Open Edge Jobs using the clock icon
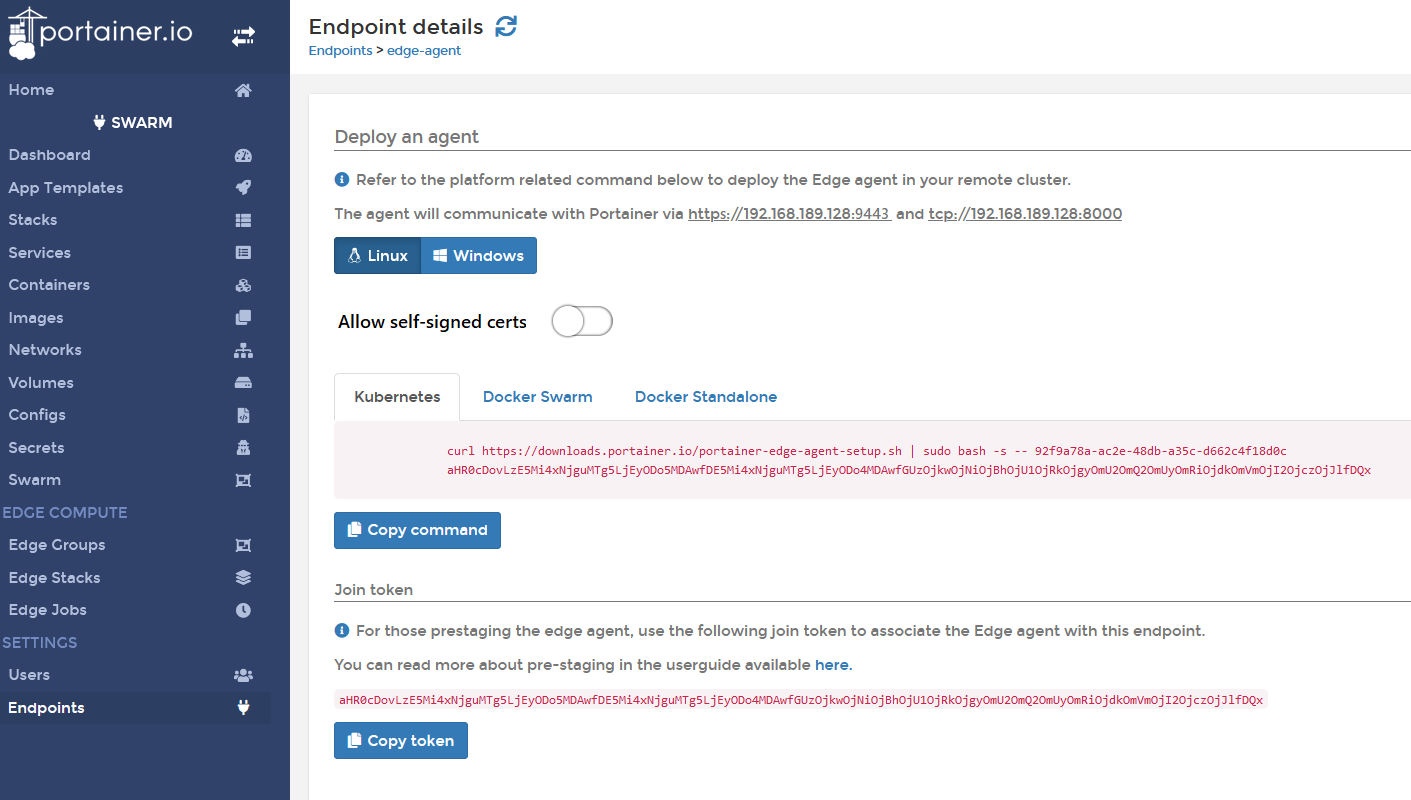This screenshot has width=1411, height=800. pyautogui.click(x=243, y=609)
